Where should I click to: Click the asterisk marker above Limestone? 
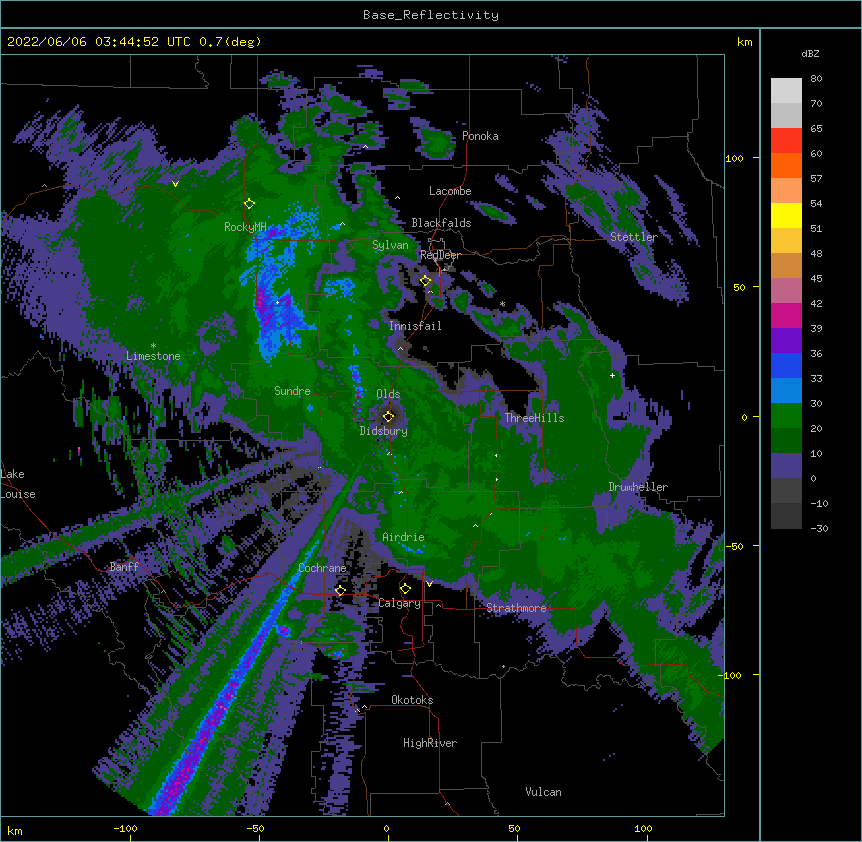click(x=153, y=346)
